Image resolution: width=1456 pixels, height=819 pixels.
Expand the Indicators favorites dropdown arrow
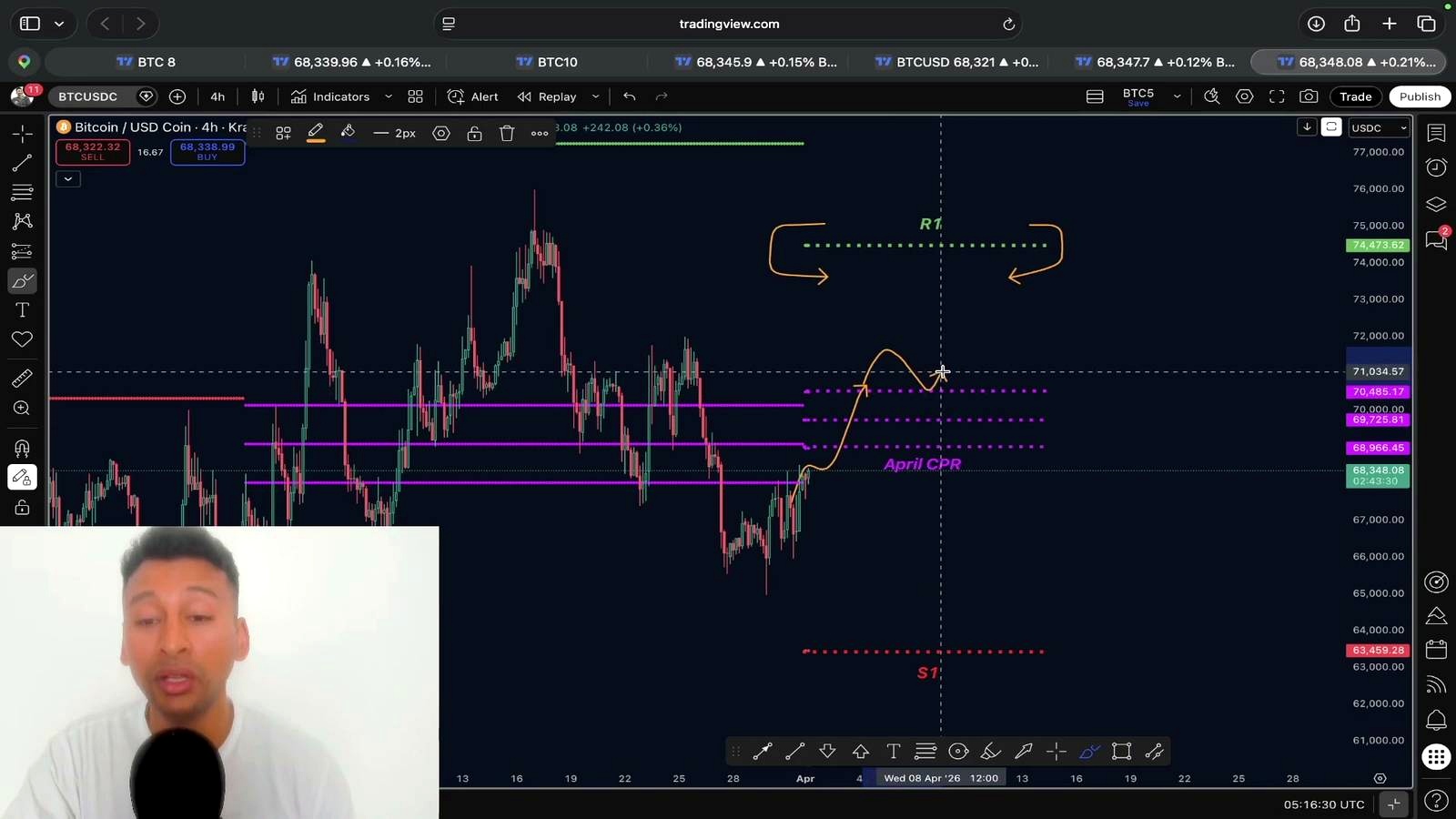pyautogui.click(x=389, y=96)
